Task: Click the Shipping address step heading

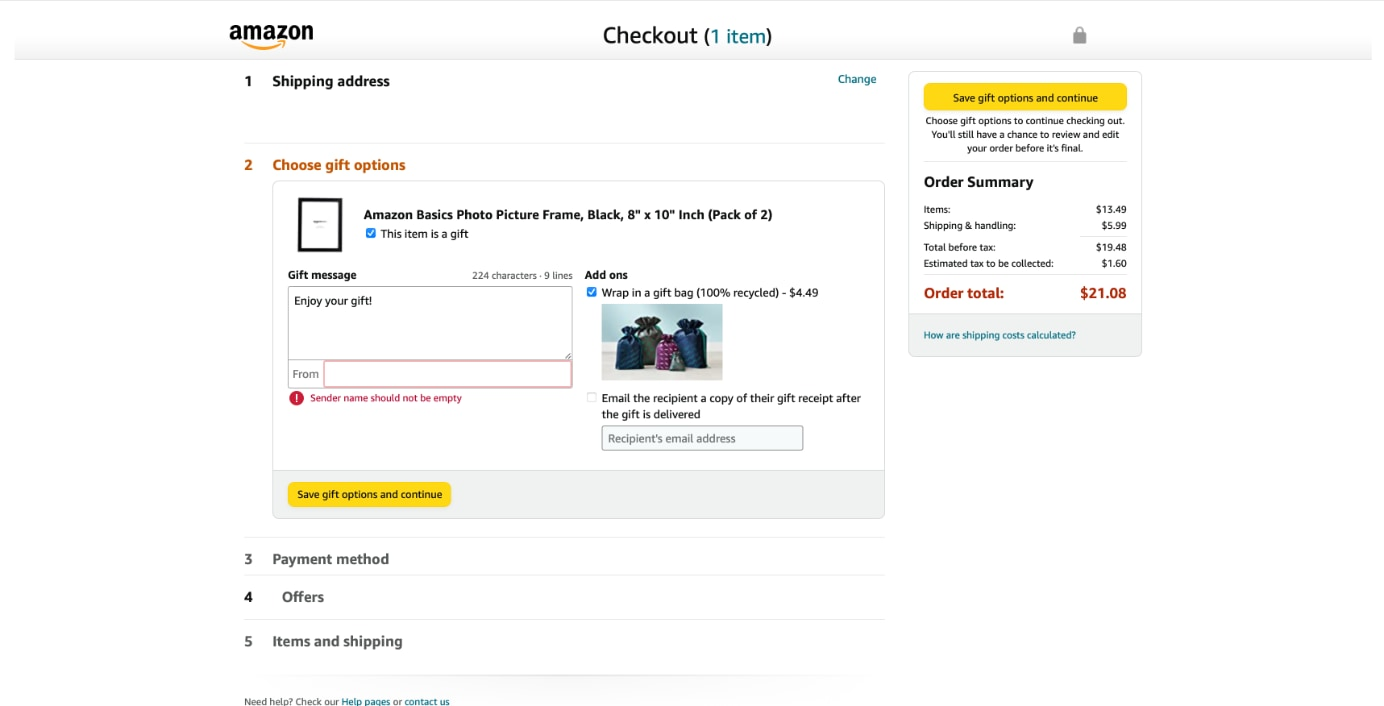Action: (331, 81)
